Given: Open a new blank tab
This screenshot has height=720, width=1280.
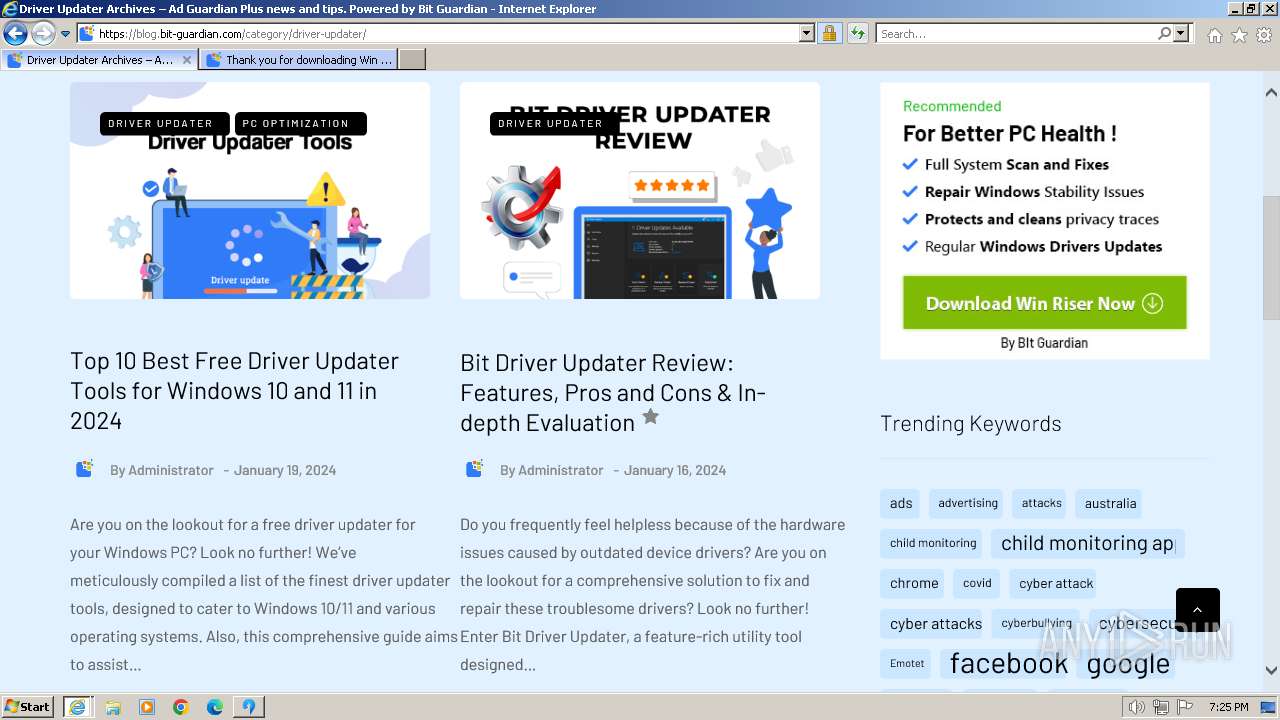Looking at the screenshot, I should [x=412, y=60].
